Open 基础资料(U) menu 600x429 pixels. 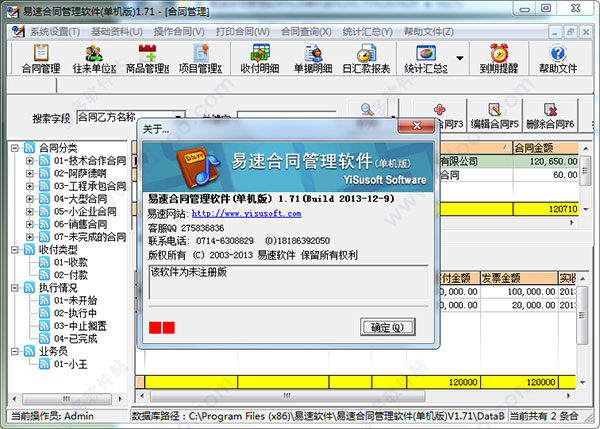tap(117, 31)
